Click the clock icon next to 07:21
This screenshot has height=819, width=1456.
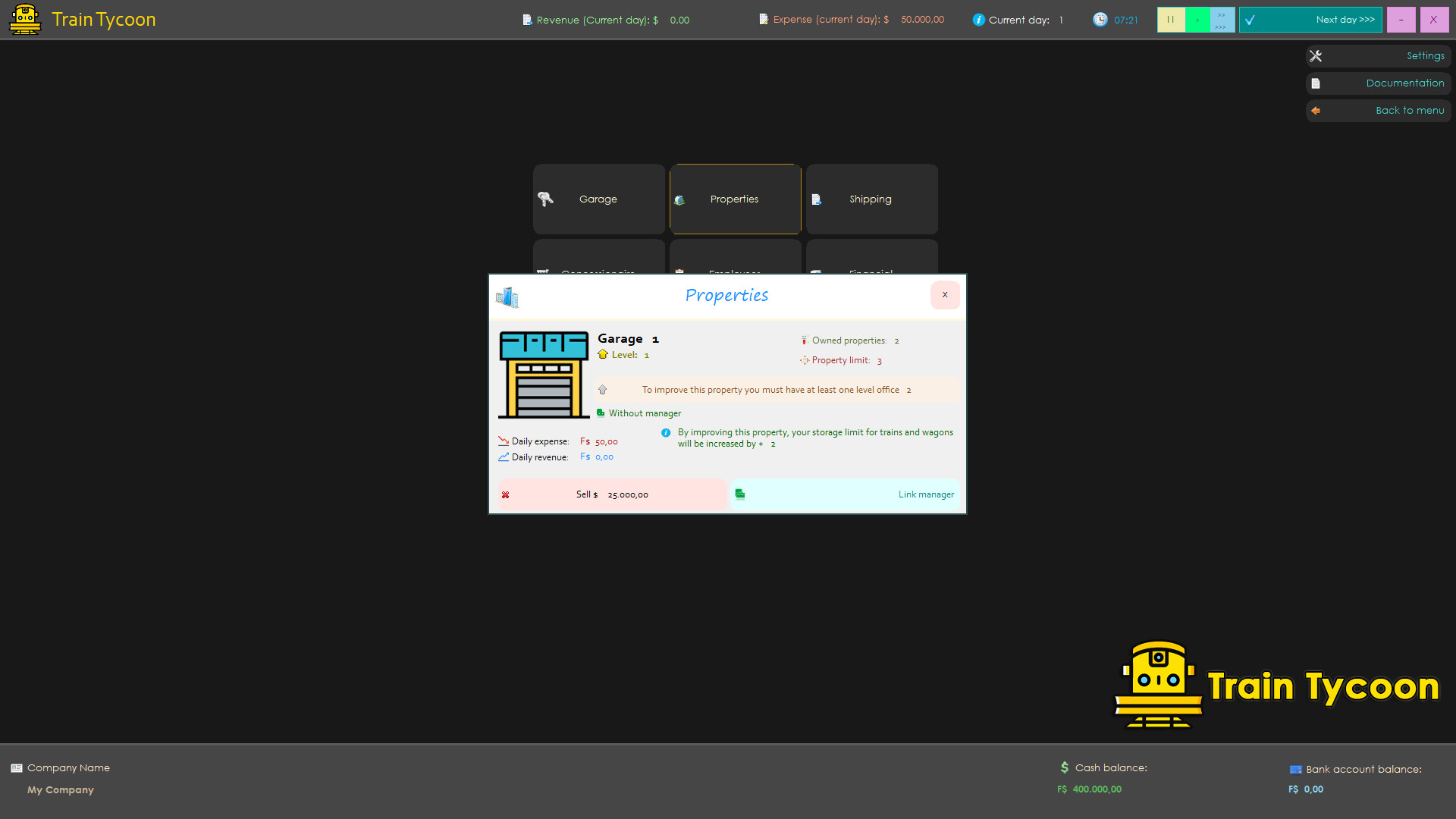[x=1100, y=20]
